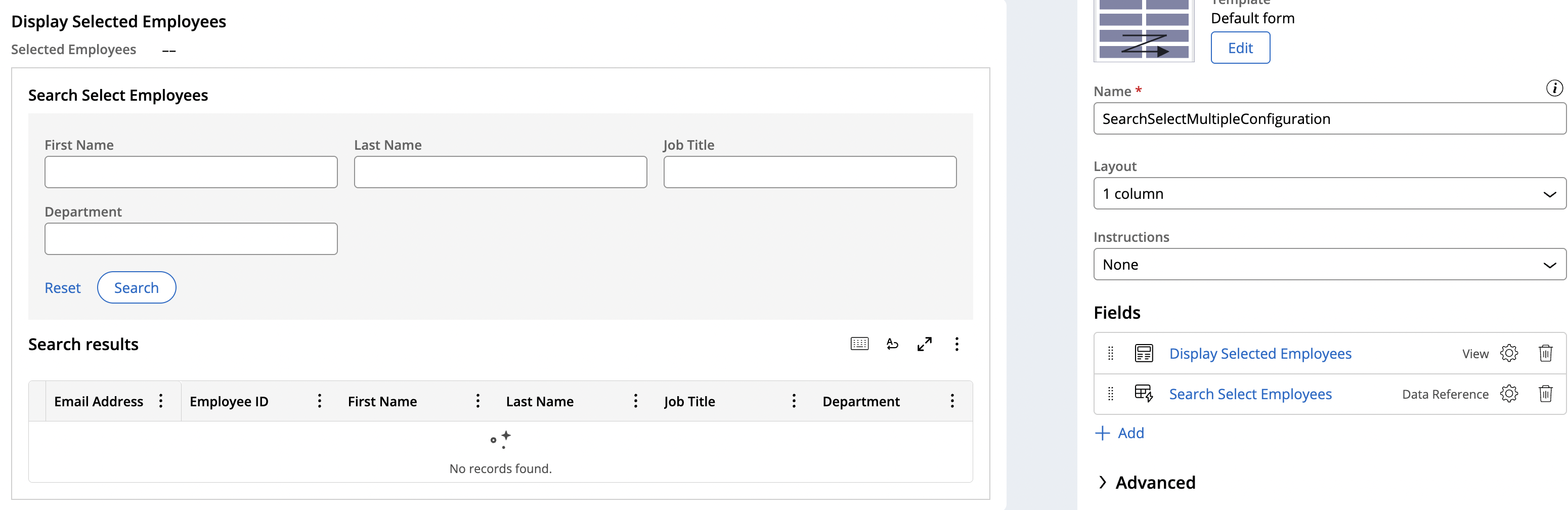Screen dimensions: 1568x510
Task: Click the Search button
Action: (137, 287)
